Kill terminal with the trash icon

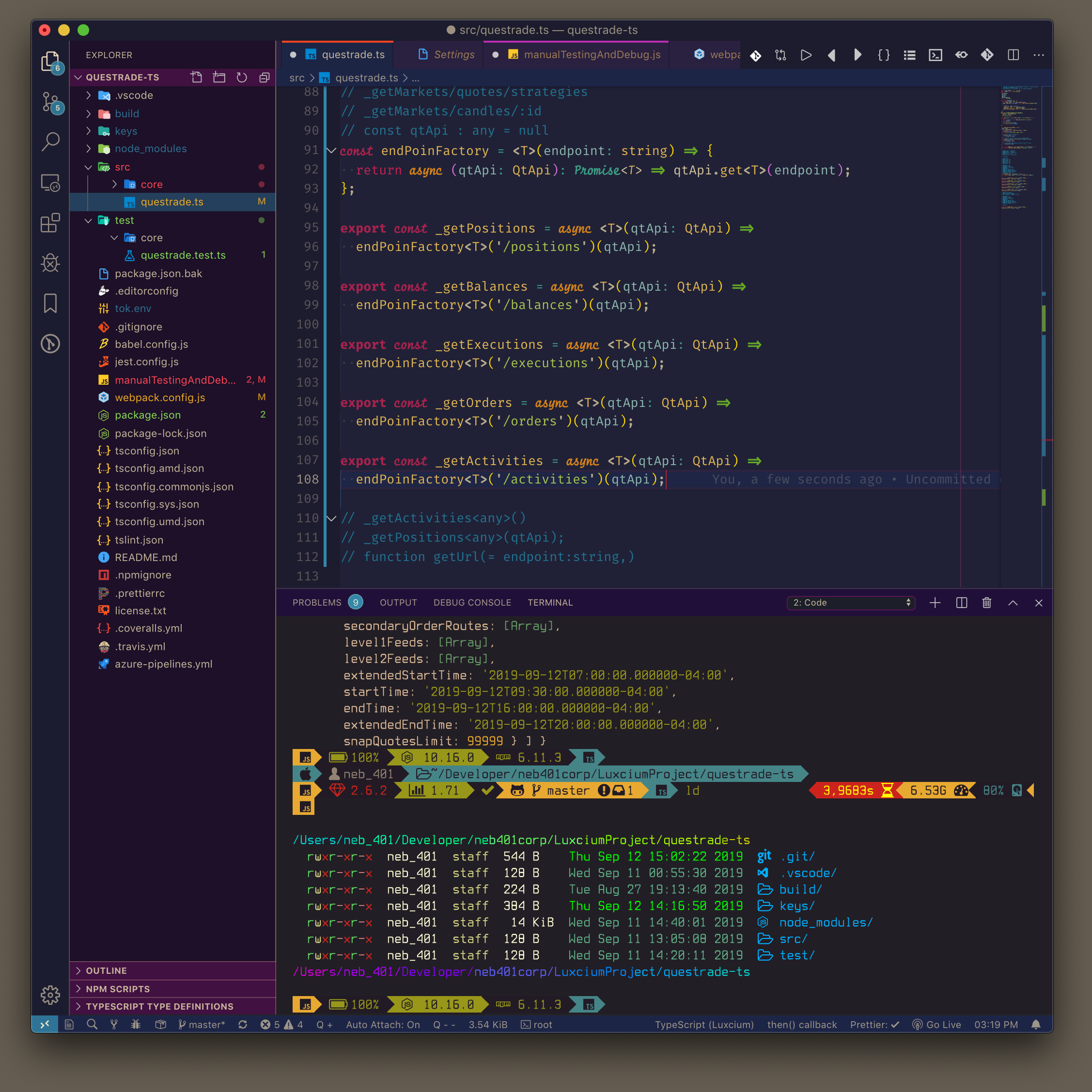(x=986, y=603)
